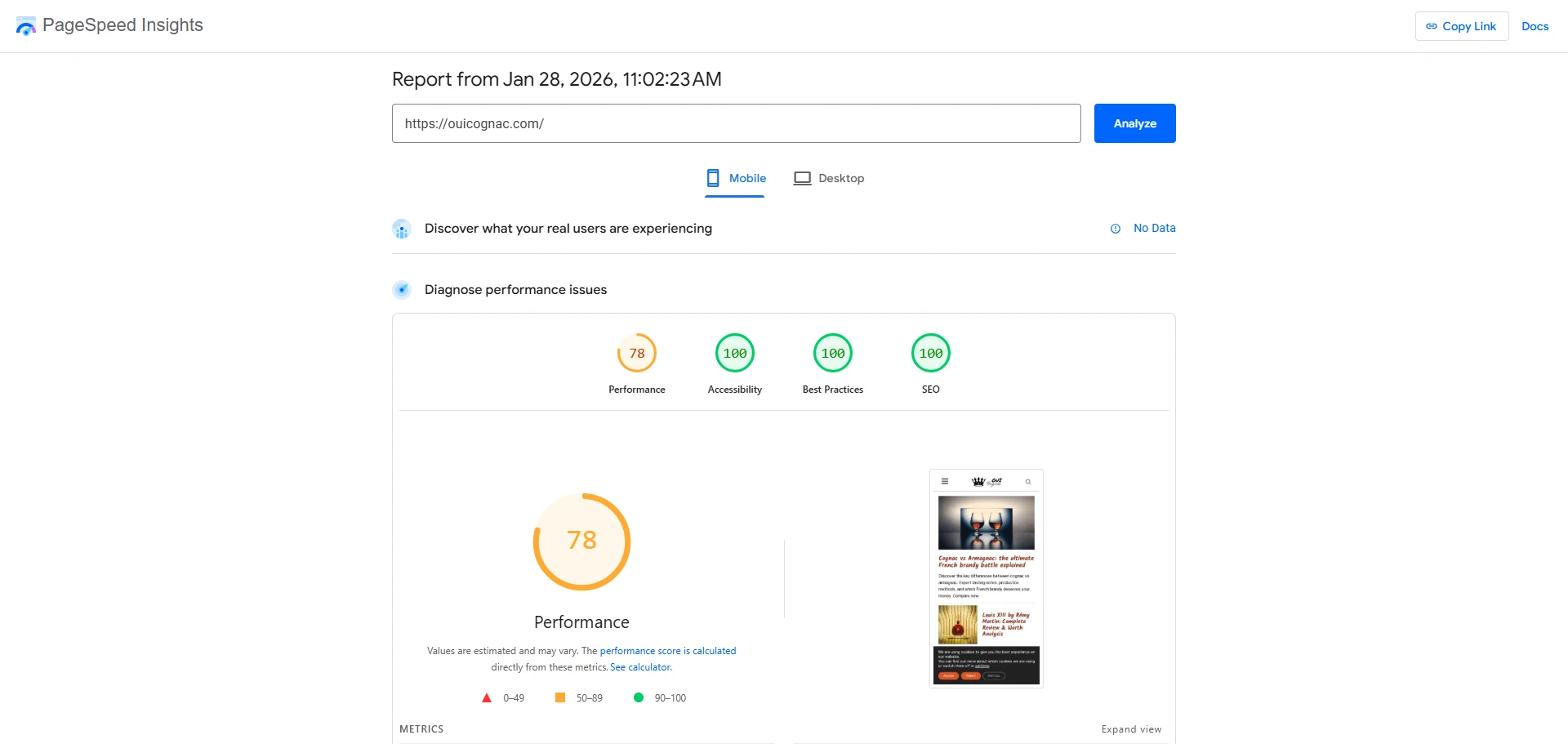
Task: Click the Best Practices 100 score gauge
Action: [x=832, y=353]
